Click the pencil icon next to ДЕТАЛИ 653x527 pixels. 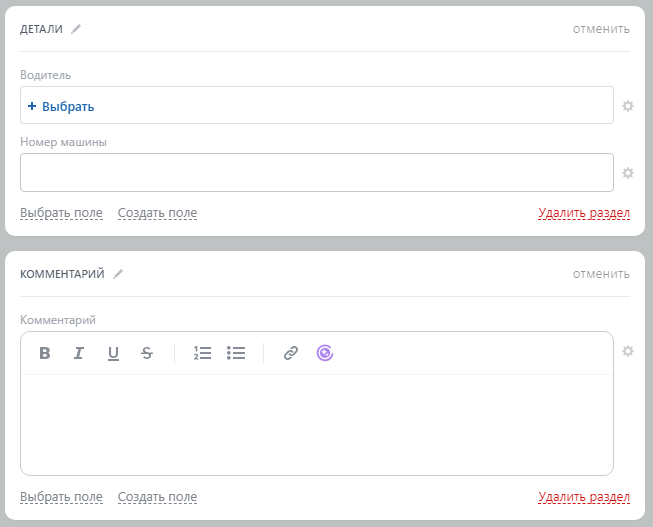(x=76, y=29)
